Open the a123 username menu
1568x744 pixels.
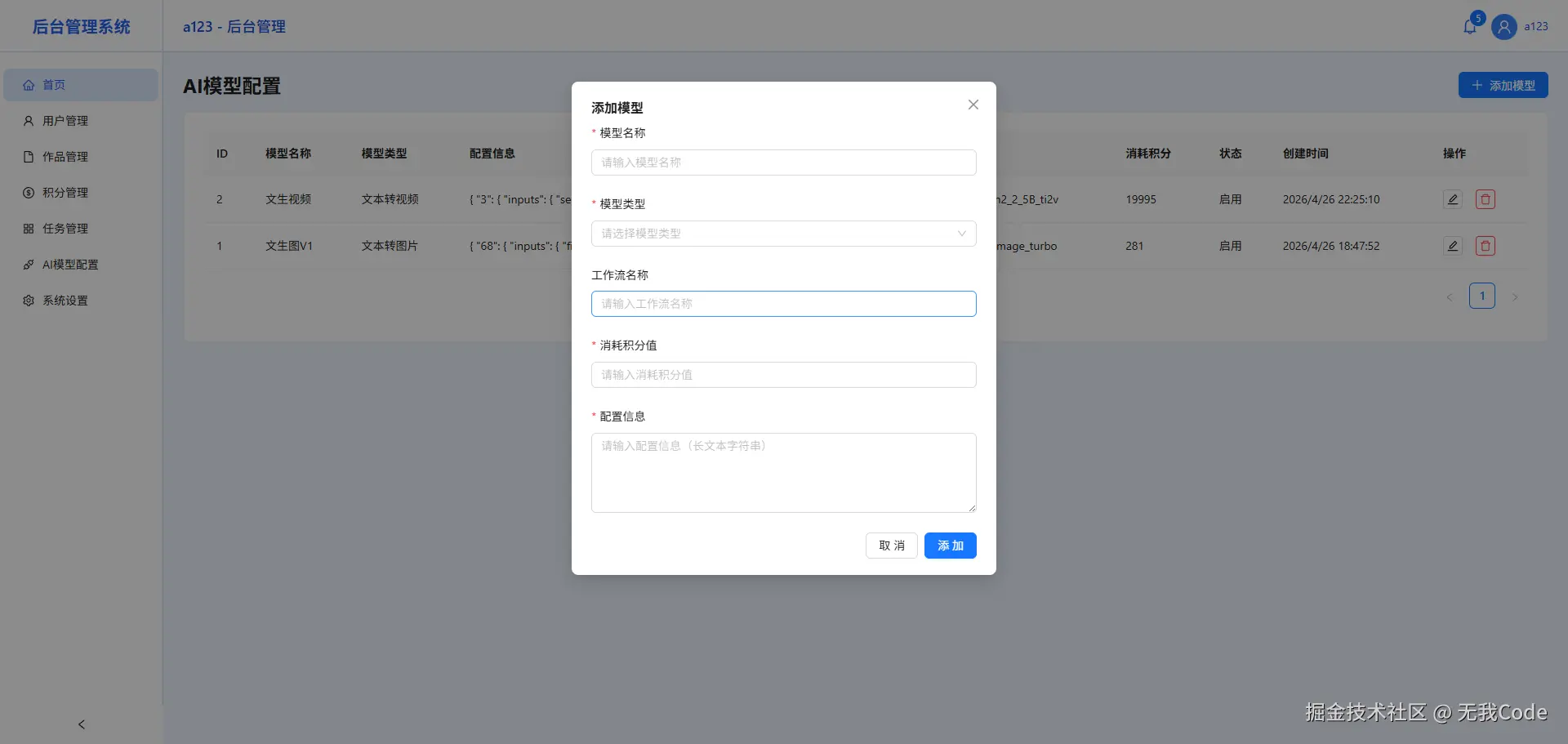[x=1535, y=26]
